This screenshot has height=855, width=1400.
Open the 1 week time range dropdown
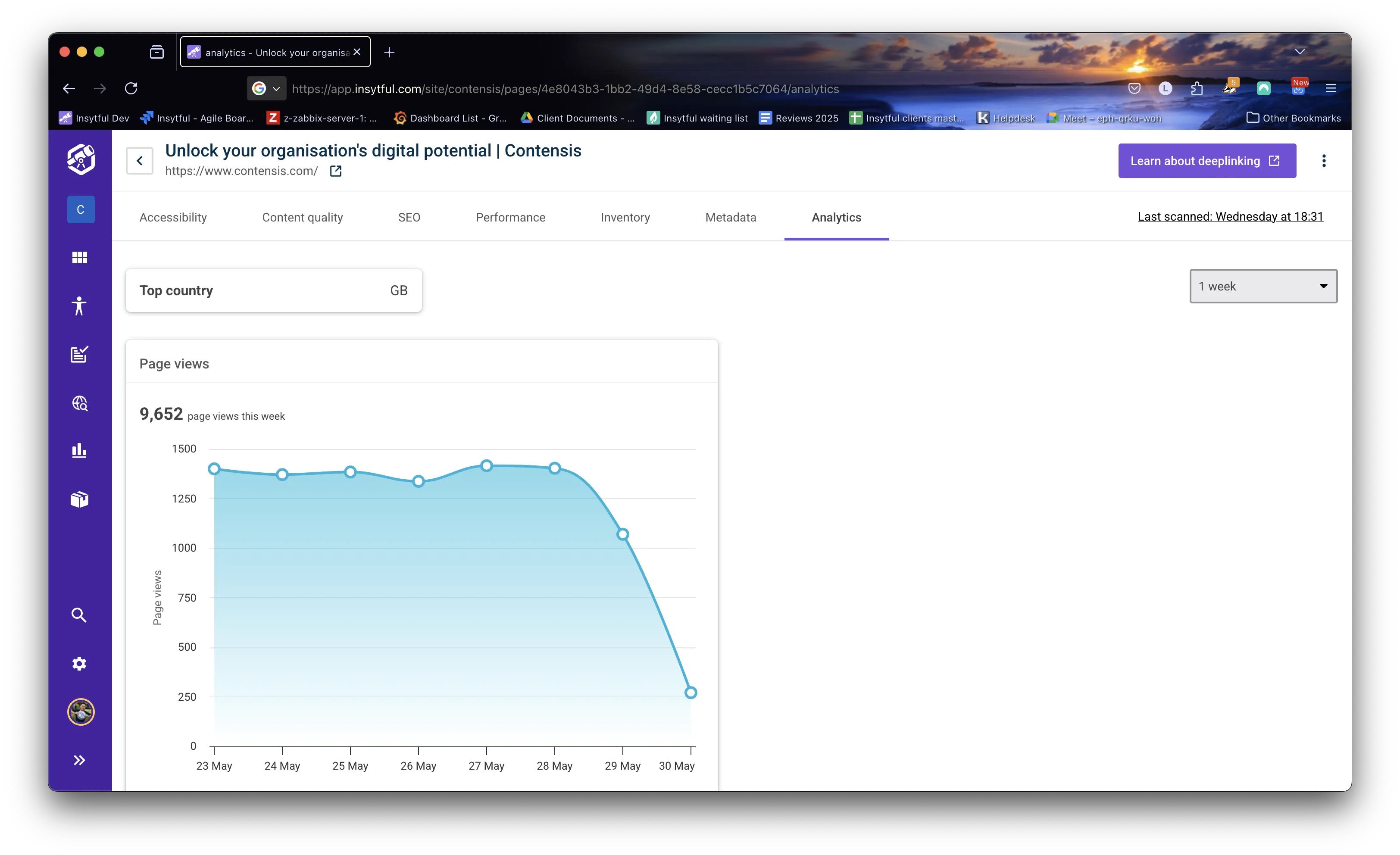pos(1262,286)
